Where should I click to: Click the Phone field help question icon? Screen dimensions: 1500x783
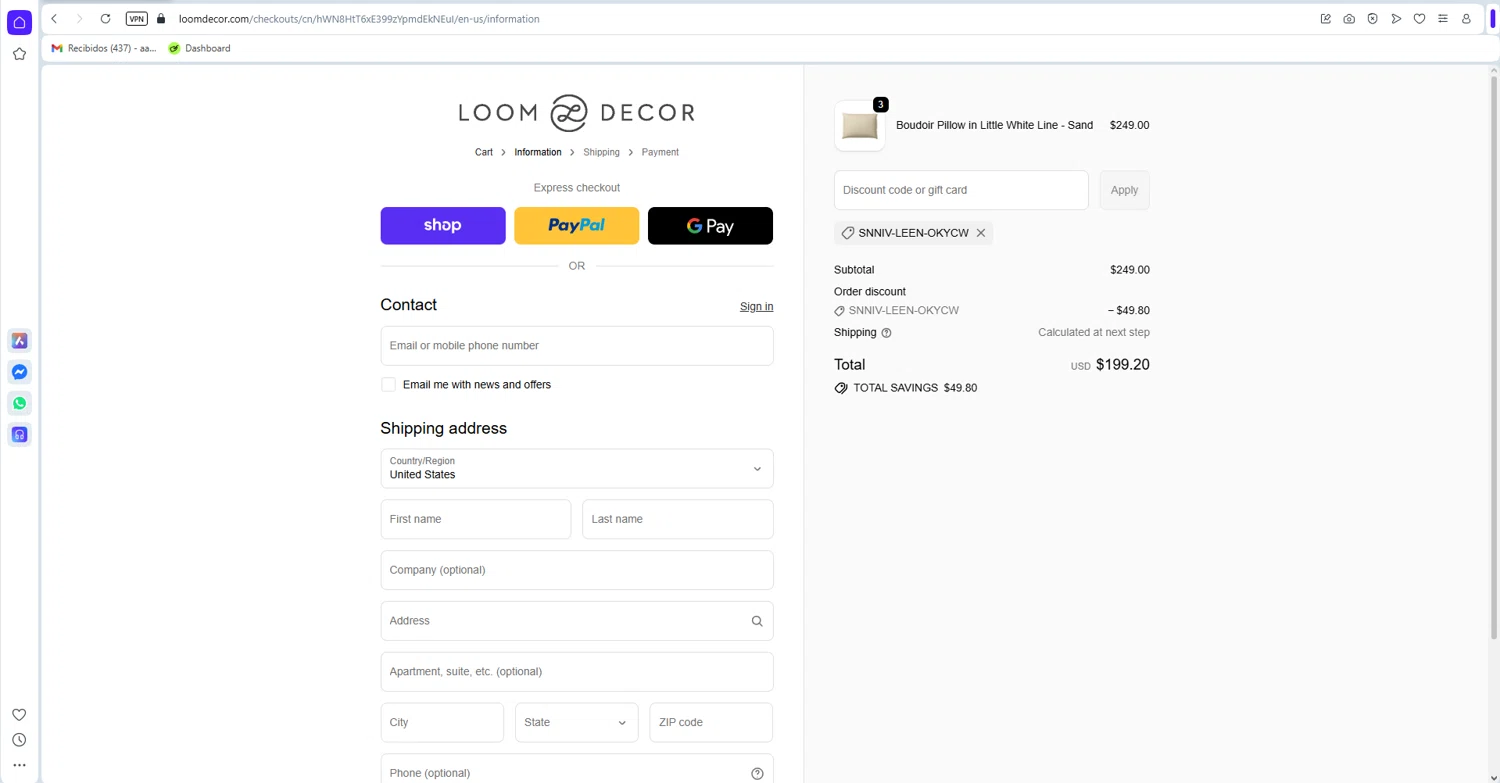coord(757,773)
